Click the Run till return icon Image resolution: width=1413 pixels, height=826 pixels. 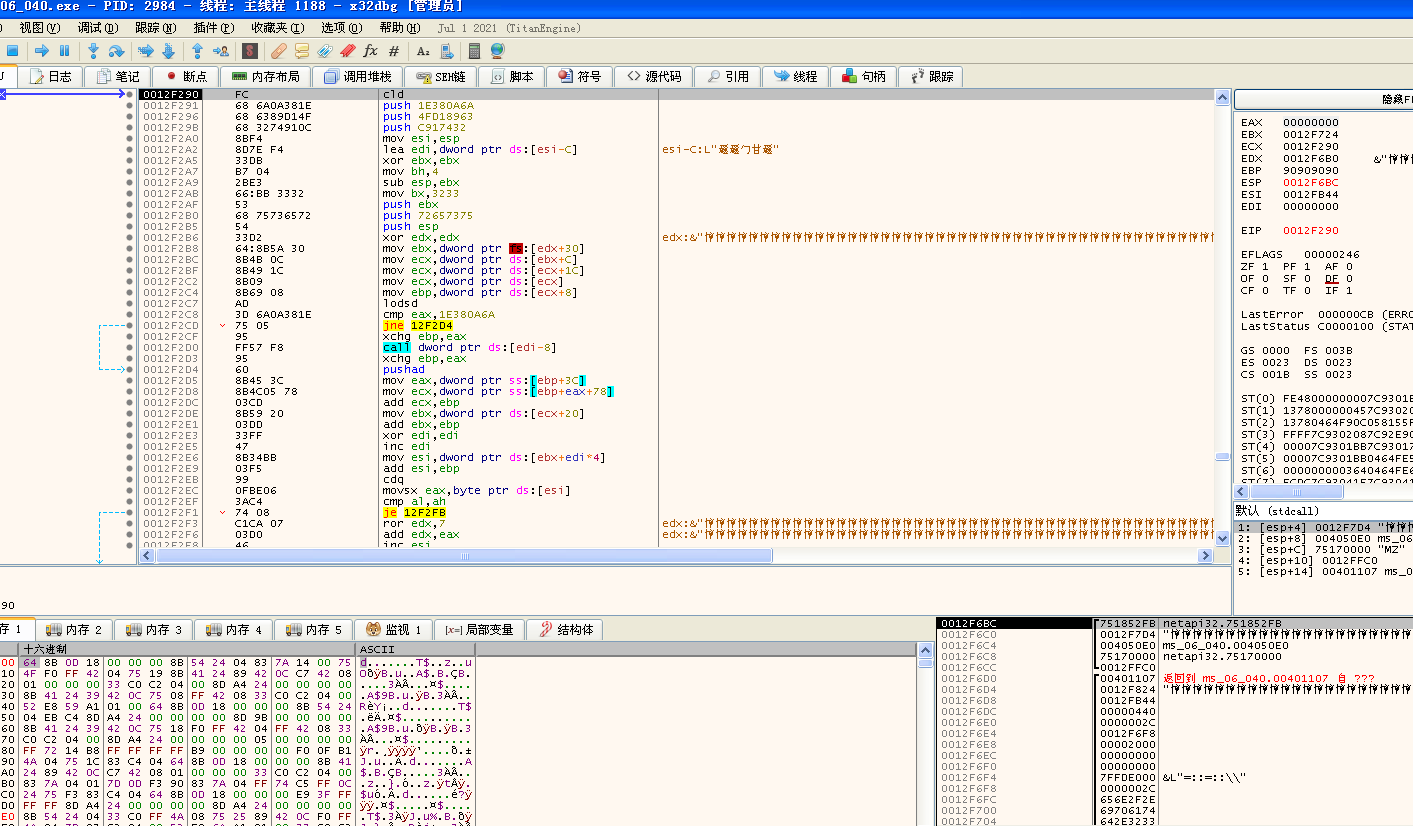[x=197, y=50]
